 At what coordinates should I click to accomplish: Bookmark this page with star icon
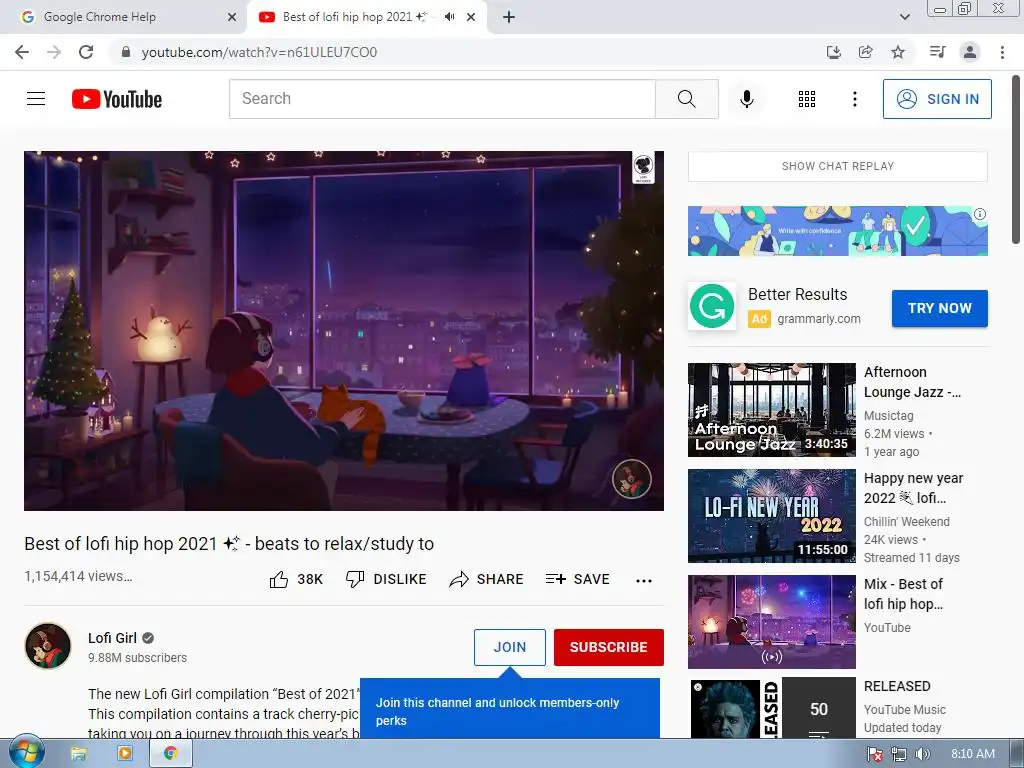(x=898, y=52)
